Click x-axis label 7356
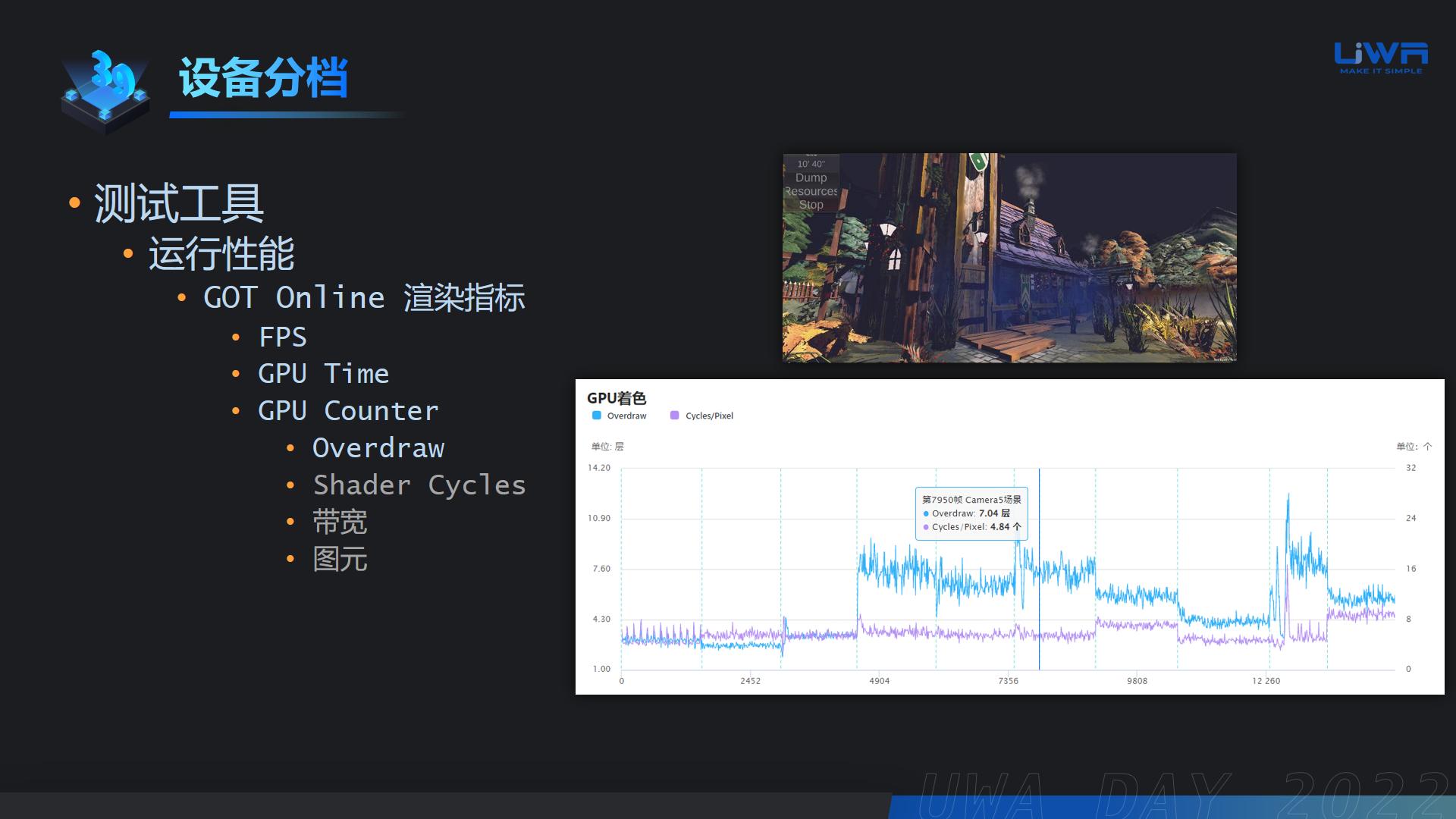This screenshot has height=819, width=1456. [1008, 681]
